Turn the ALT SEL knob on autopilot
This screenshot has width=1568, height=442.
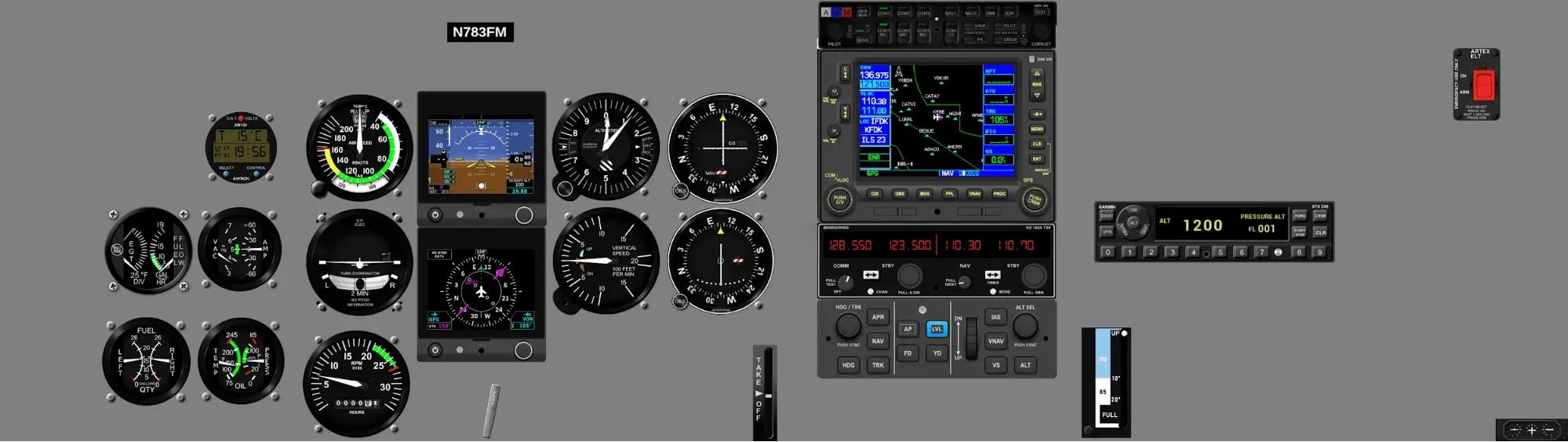[x=1025, y=325]
